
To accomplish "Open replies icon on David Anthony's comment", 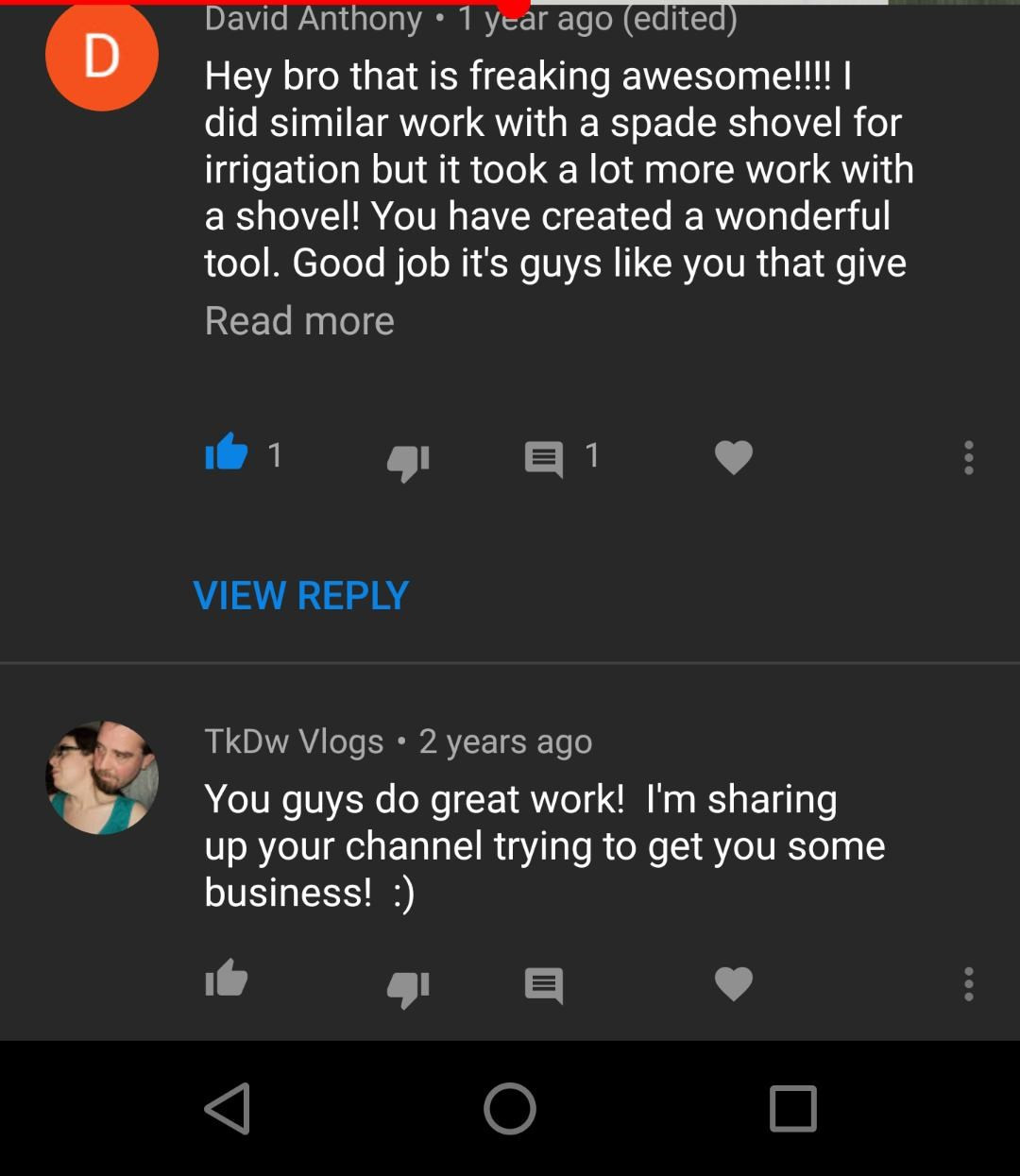I will coord(544,459).
